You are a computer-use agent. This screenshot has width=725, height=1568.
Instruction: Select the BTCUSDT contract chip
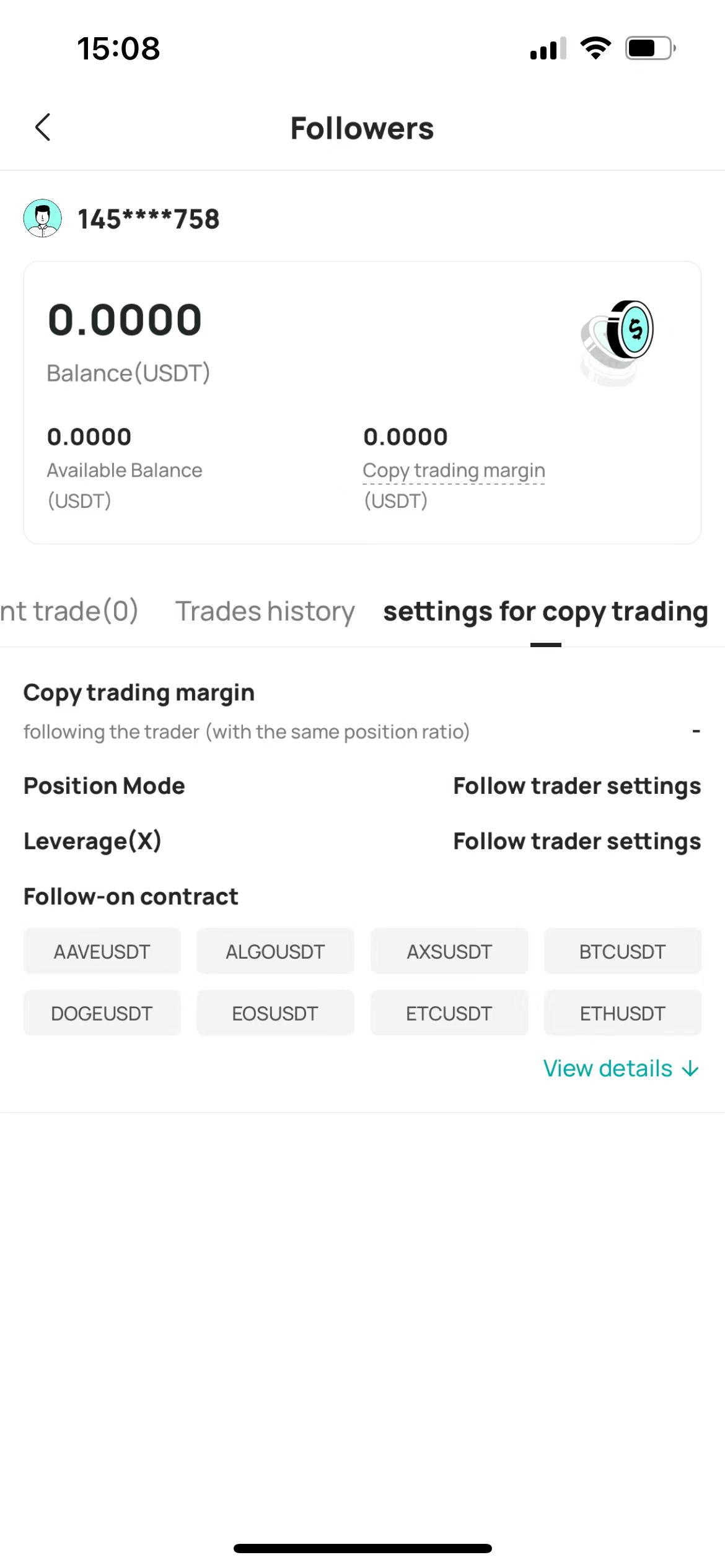pyautogui.click(x=622, y=952)
